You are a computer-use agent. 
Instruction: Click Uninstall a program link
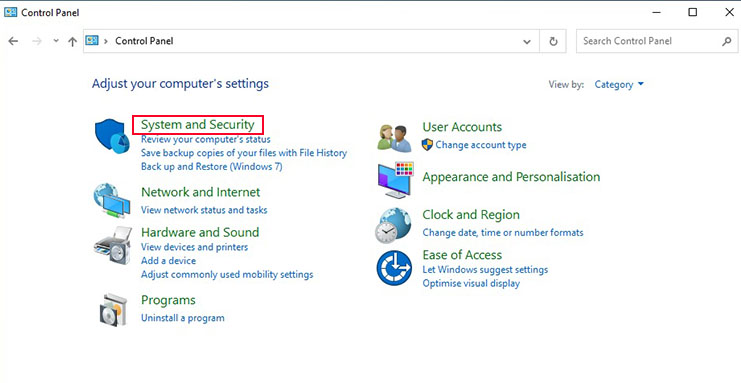click(x=182, y=318)
